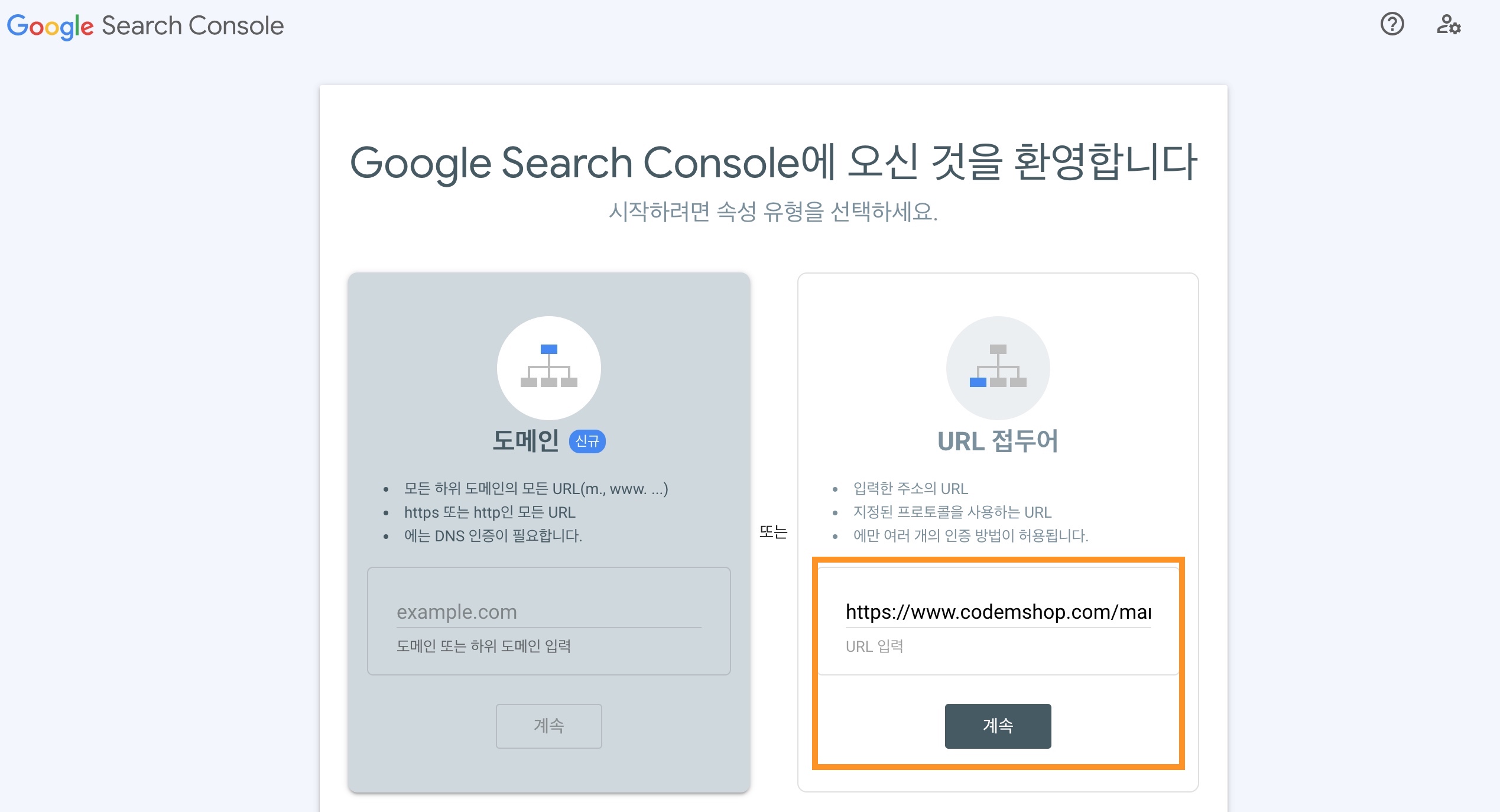Screen dimensions: 1500x812
Task: Click the 계속 button under URL 접두어
Action: tap(998, 726)
